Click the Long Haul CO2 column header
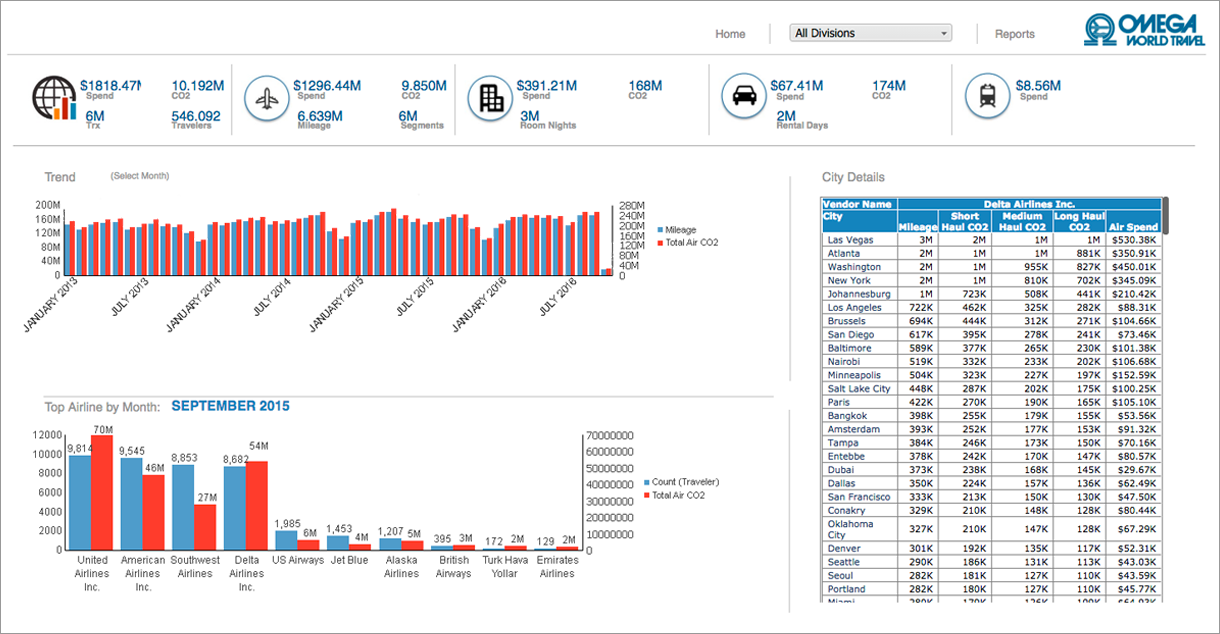This screenshot has width=1220, height=634. (1078, 222)
